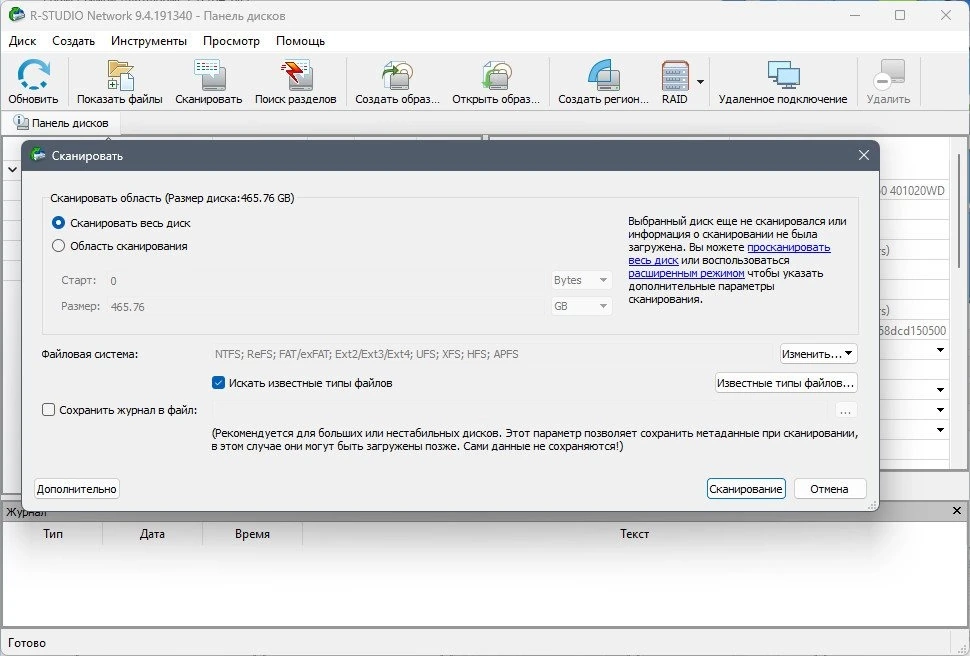The height and width of the screenshot is (656, 970).
Task: Click the Дополнительно button
Action: point(77,489)
